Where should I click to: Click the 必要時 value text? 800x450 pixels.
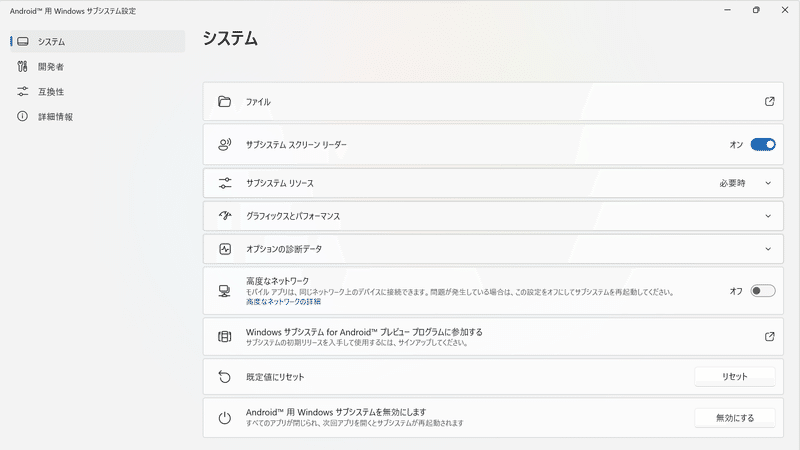[732, 183]
